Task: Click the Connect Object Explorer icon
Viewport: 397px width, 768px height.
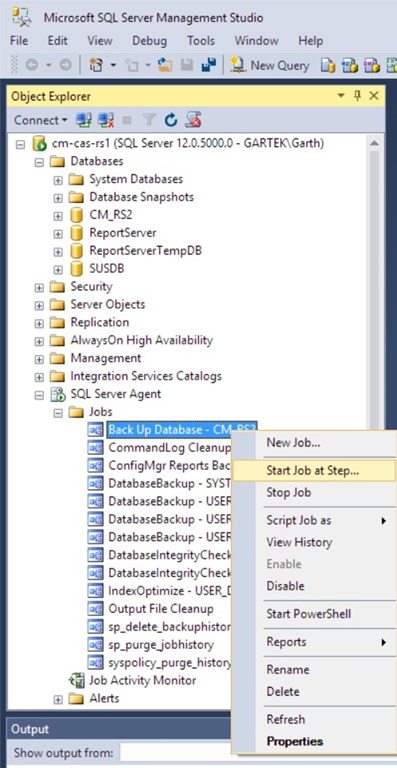Action: coord(83,120)
